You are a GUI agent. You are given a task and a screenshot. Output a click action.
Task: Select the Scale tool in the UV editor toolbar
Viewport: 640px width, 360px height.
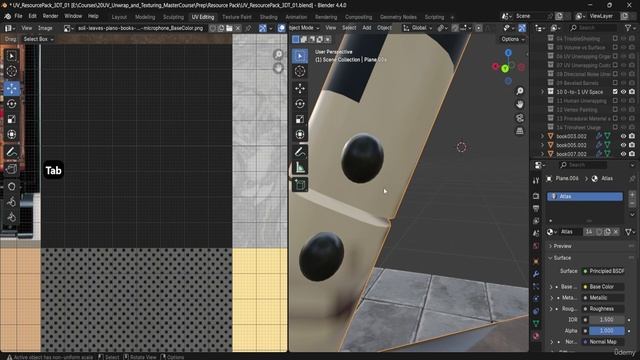(11, 119)
